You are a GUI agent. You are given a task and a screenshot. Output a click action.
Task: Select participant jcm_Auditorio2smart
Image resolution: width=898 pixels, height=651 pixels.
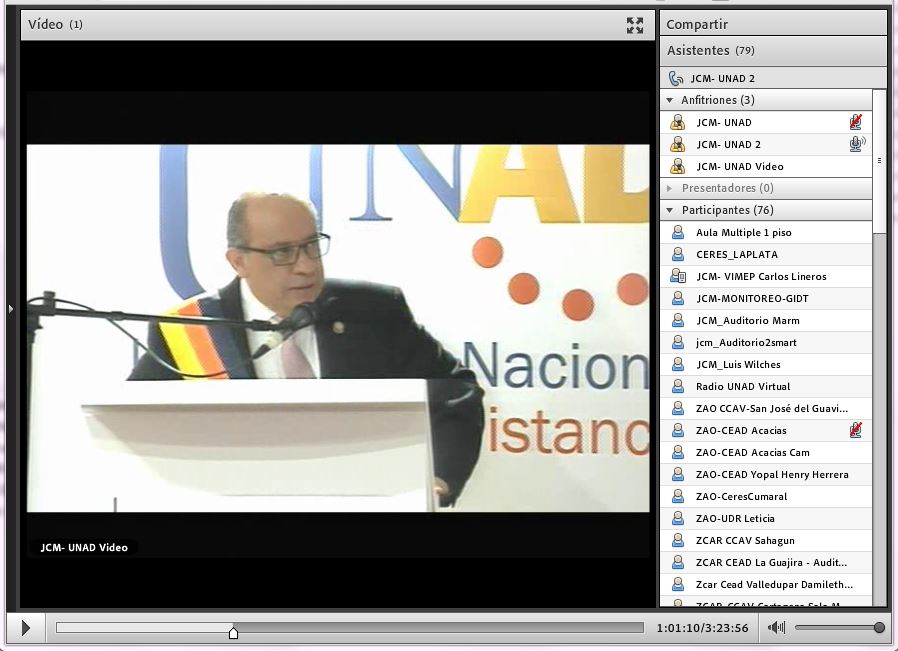pyautogui.click(x=766, y=342)
